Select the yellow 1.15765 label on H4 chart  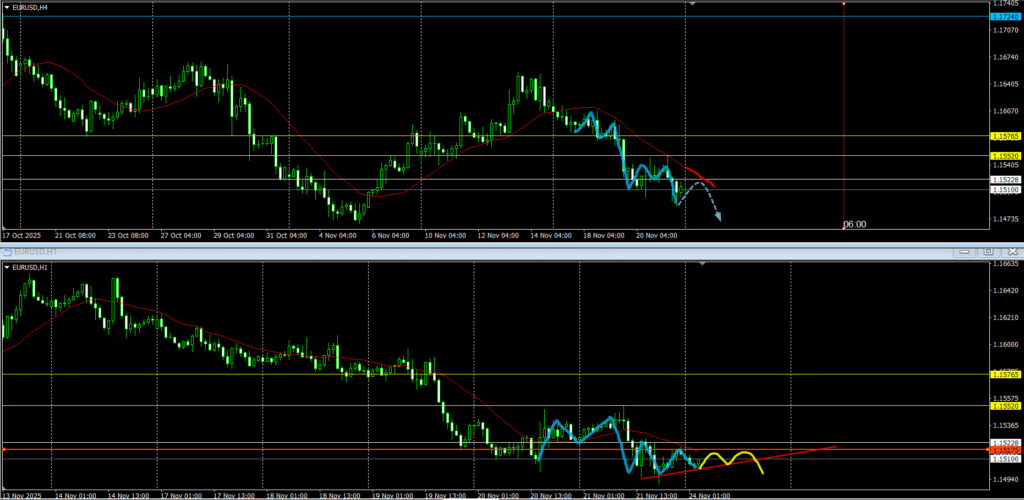1004,136
